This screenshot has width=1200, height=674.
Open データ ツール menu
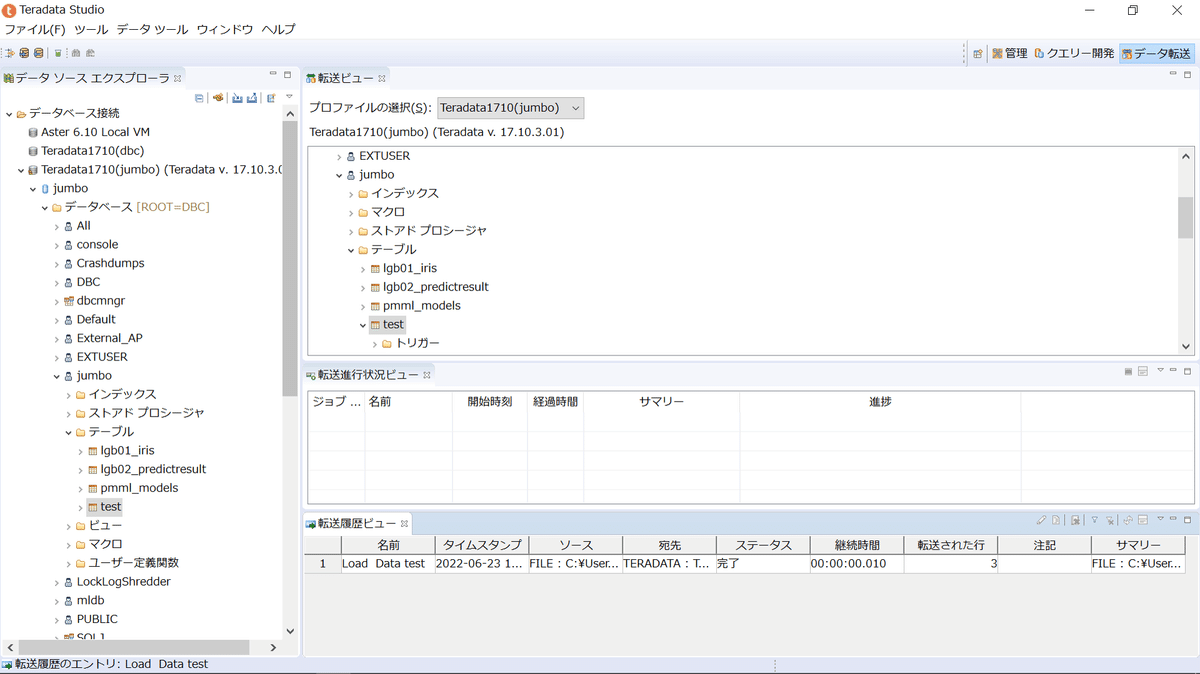tap(152, 30)
